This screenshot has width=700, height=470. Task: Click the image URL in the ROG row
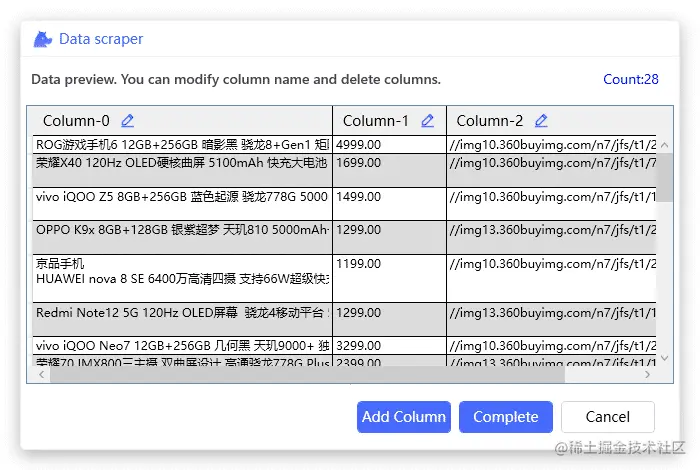tap(552, 145)
